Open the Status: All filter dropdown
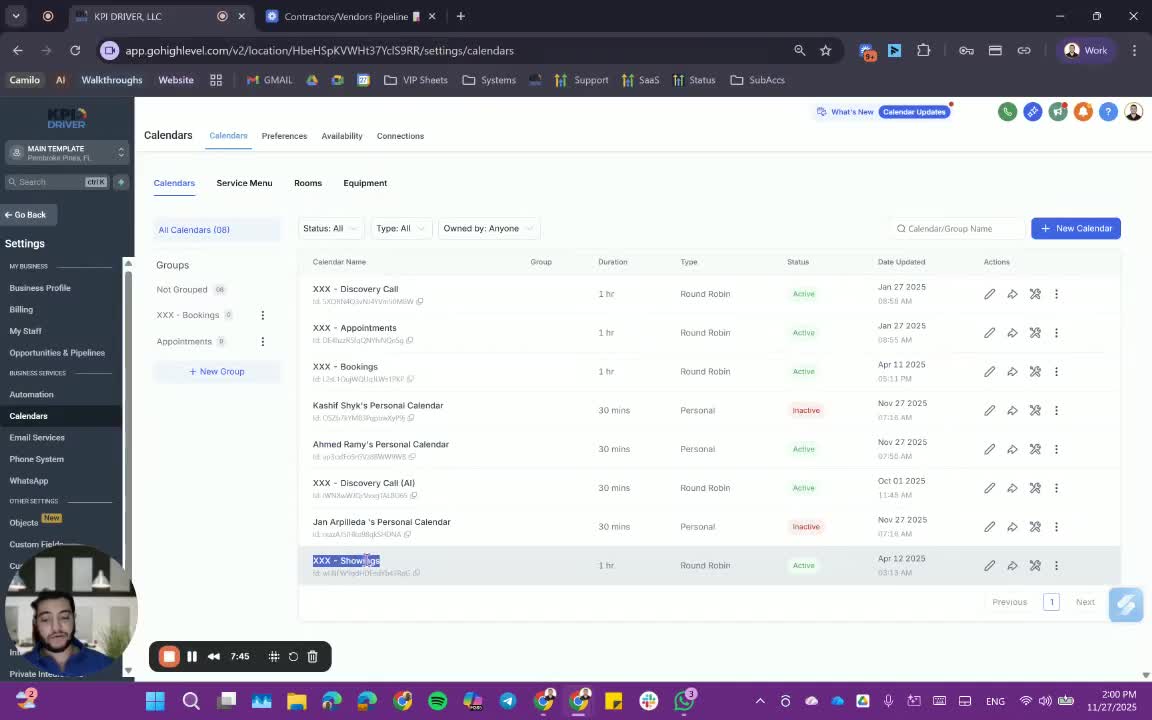This screenshot has width=1152, height=720. (331, 228)
